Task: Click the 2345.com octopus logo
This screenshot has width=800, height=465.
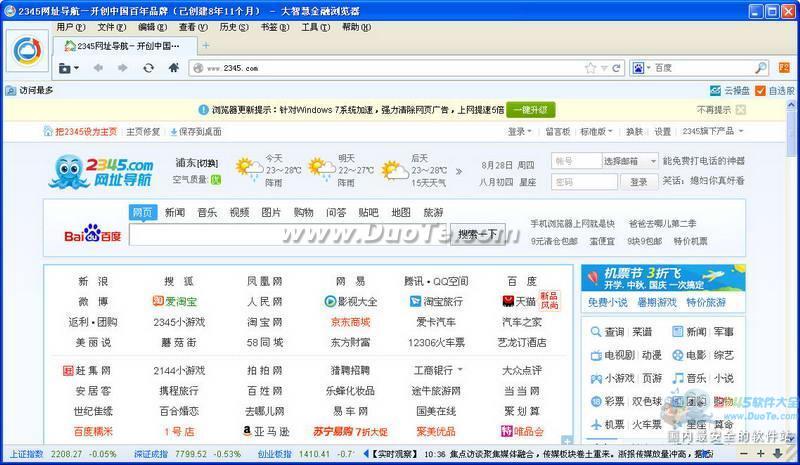Action: (102, 172)
